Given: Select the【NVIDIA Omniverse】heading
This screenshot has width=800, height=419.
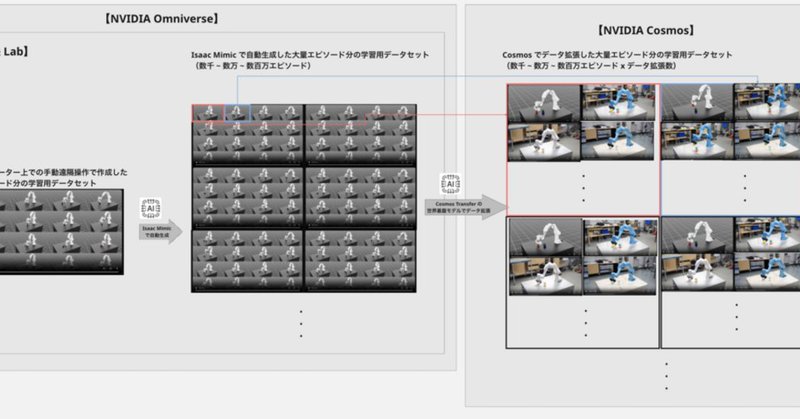Looking at the screenshot, I should tap(161, 19).
